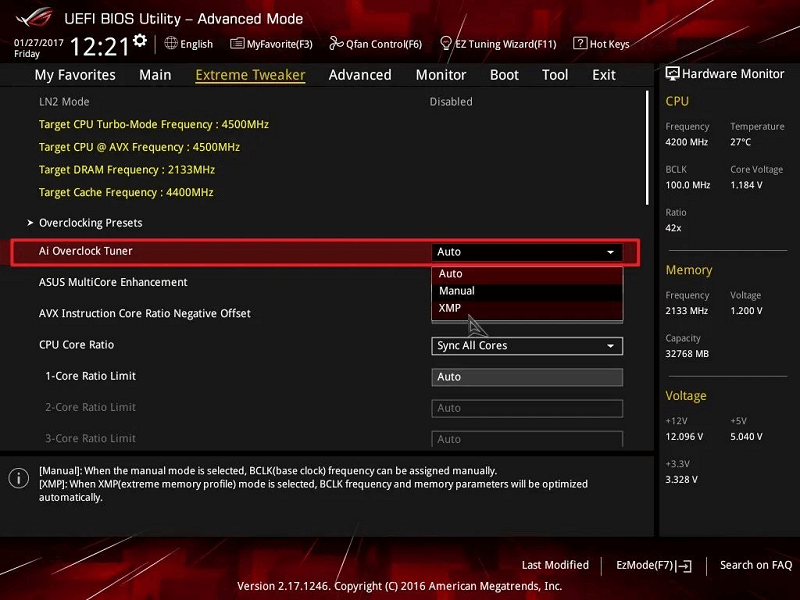Open MyFavorite(F3) from the top toolbar
This screenshot has height=600, width=800.
coord(271,44)
